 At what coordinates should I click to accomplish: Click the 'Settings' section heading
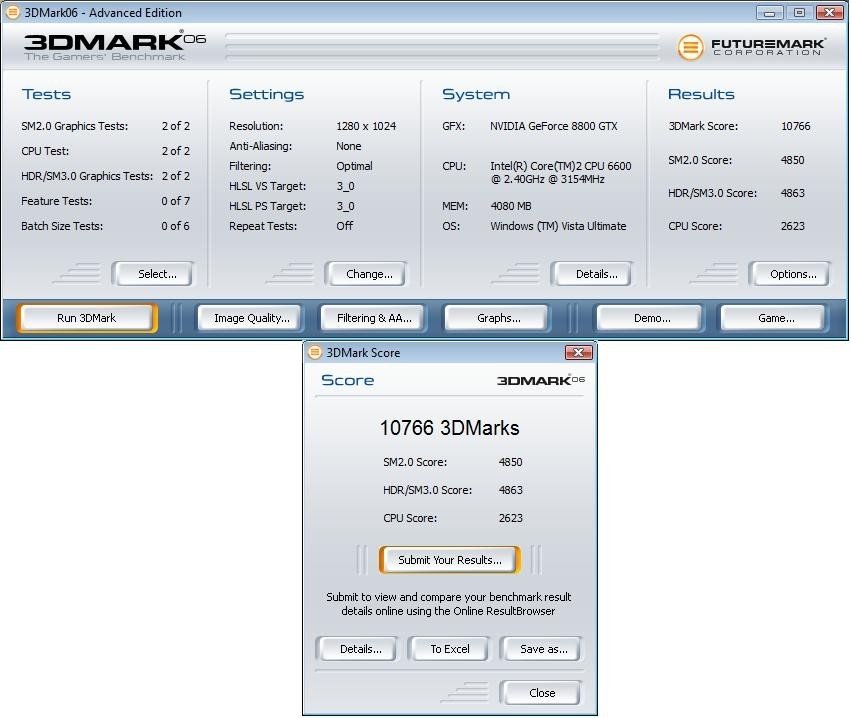pyautogui.click(x=266, y=94)
